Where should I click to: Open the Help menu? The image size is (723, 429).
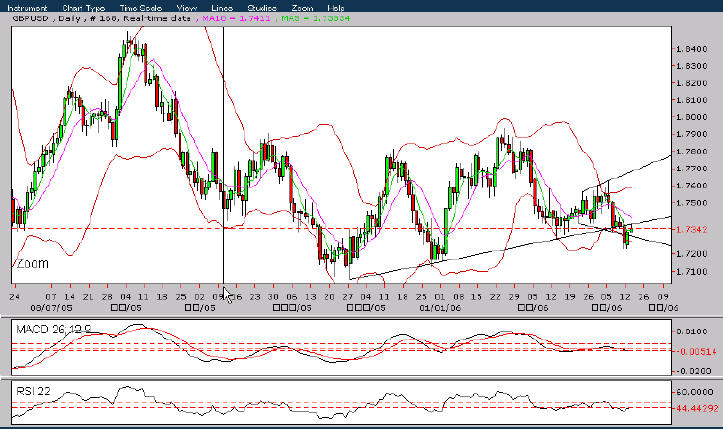point(336,8)
